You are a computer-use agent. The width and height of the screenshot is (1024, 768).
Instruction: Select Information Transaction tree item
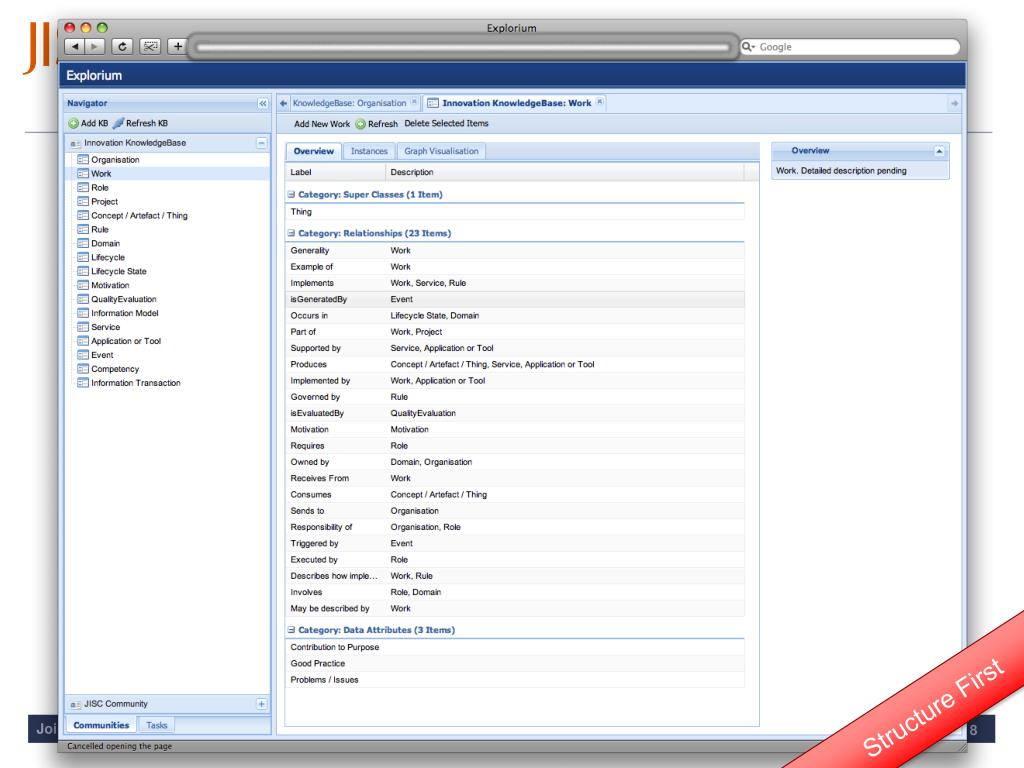[x=136, y=383]
